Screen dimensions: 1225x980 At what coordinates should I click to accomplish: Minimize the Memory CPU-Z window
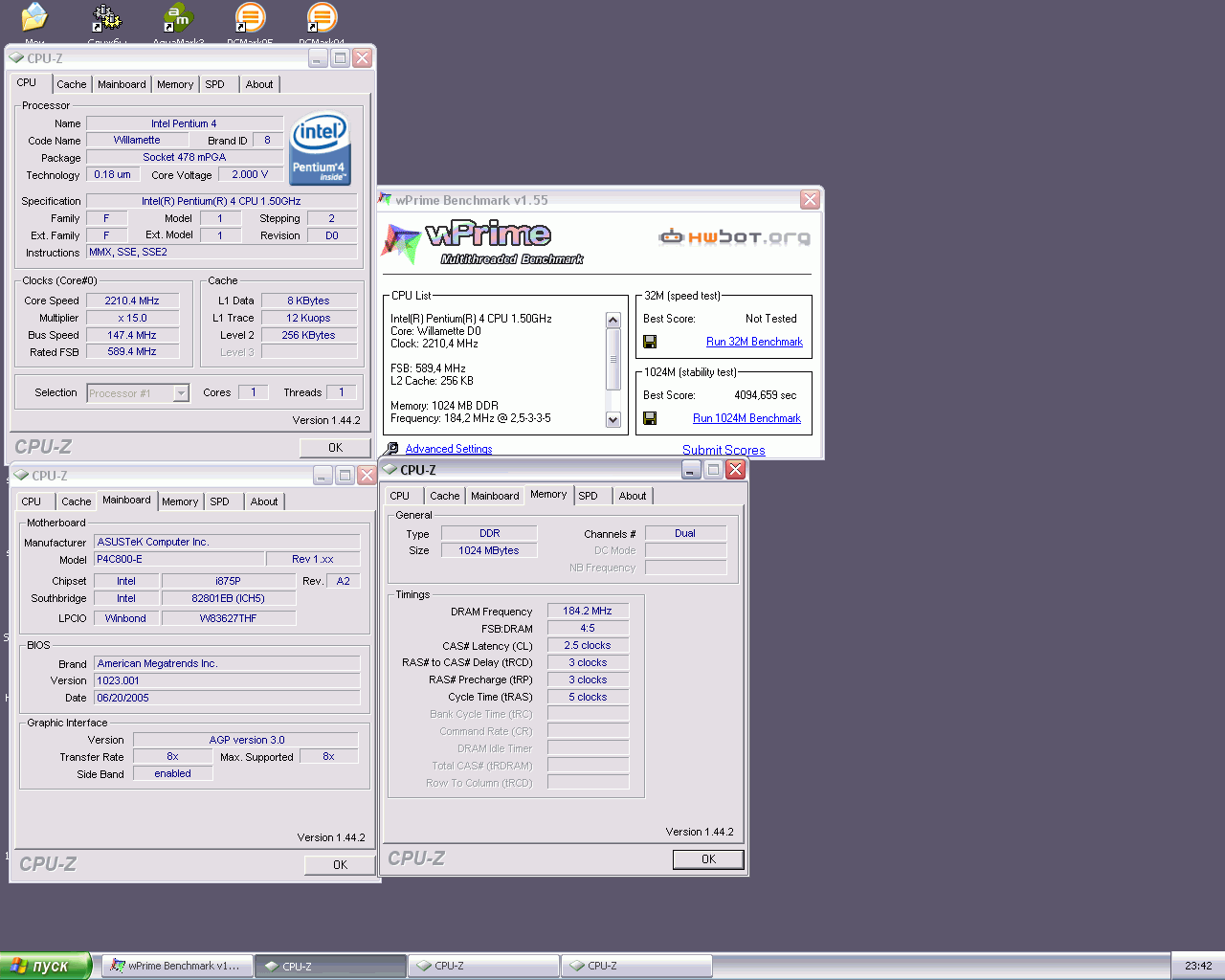pos(691,469)
